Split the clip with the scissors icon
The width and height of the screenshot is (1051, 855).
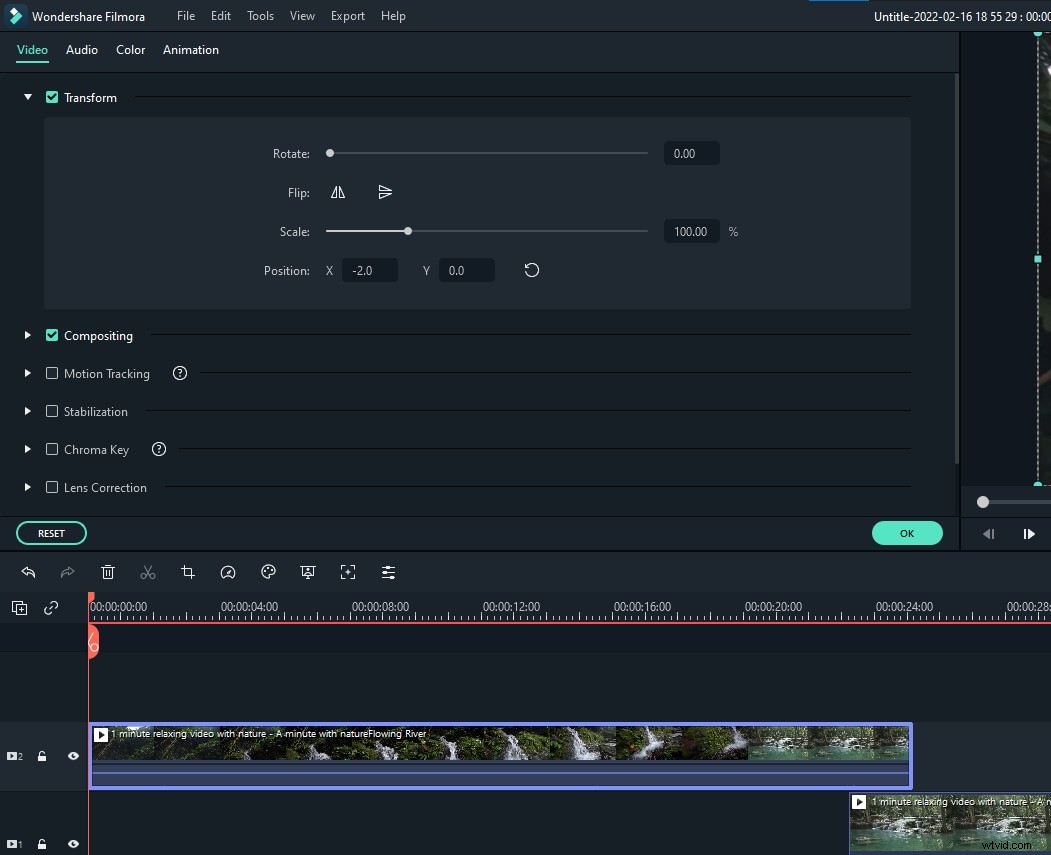148,572
